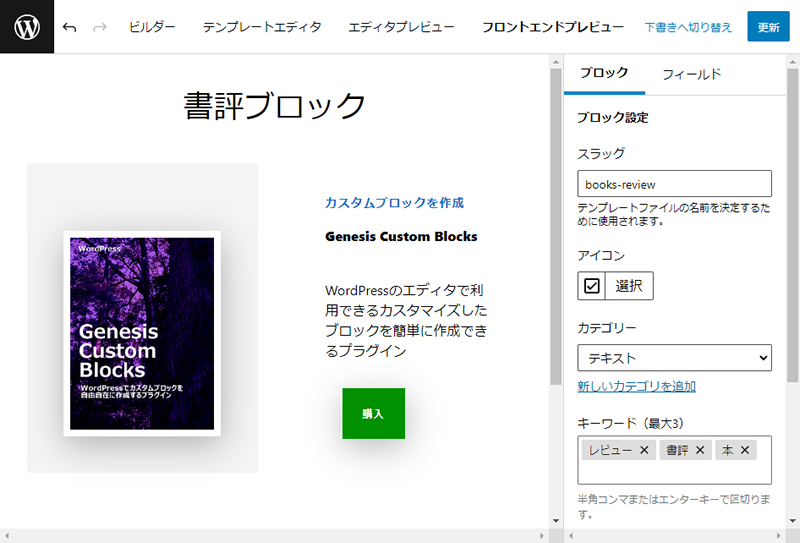Open the カテゴリー dropdown set to テキスト
The width and height of the screenshot is (800, 543).
tap(674, 358)
